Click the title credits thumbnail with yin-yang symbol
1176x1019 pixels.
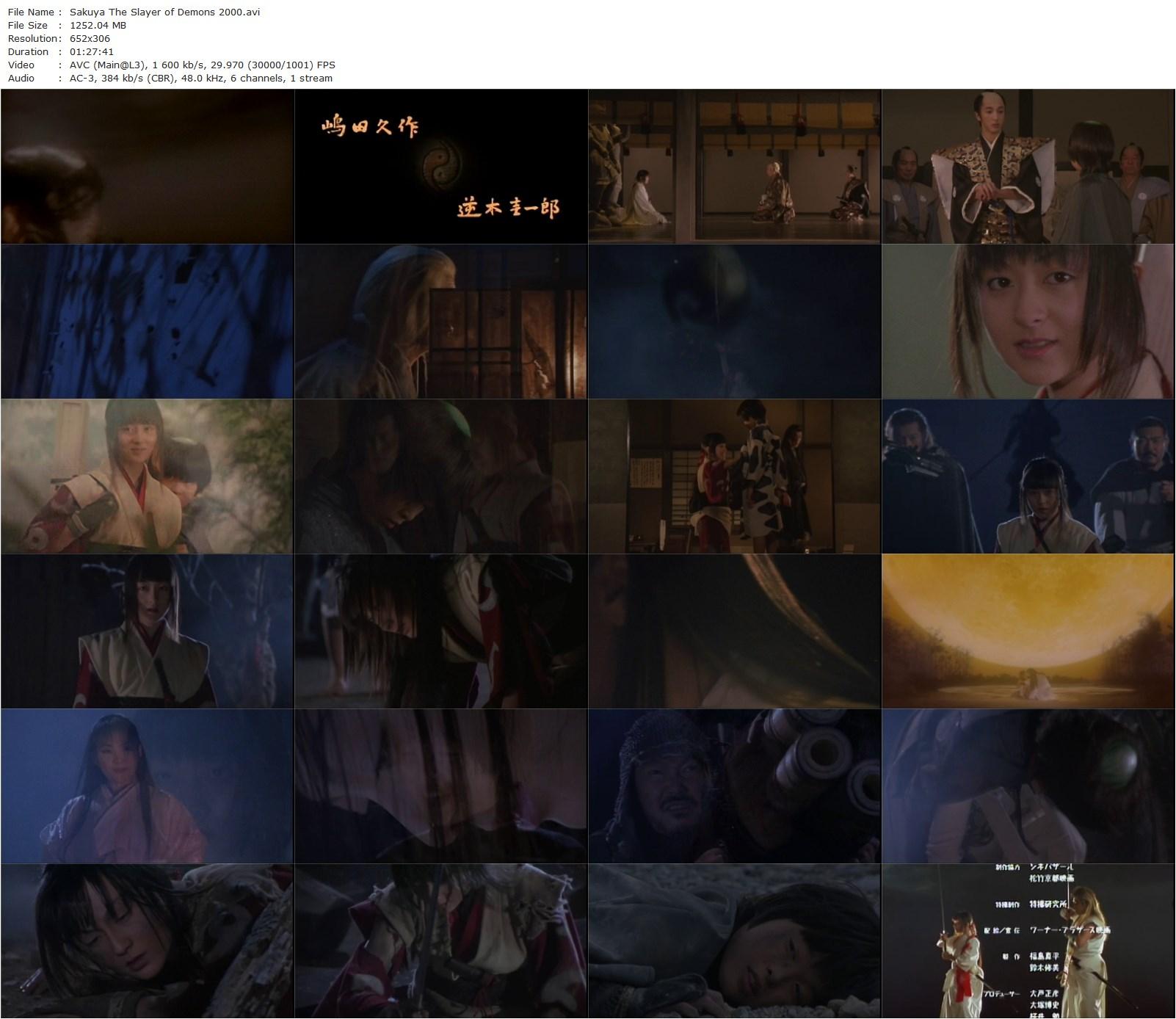(x=440, y=167)
